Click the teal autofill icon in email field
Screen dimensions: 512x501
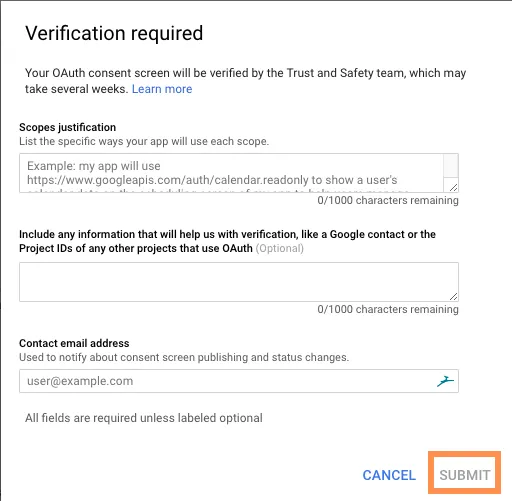click(445, 381)
